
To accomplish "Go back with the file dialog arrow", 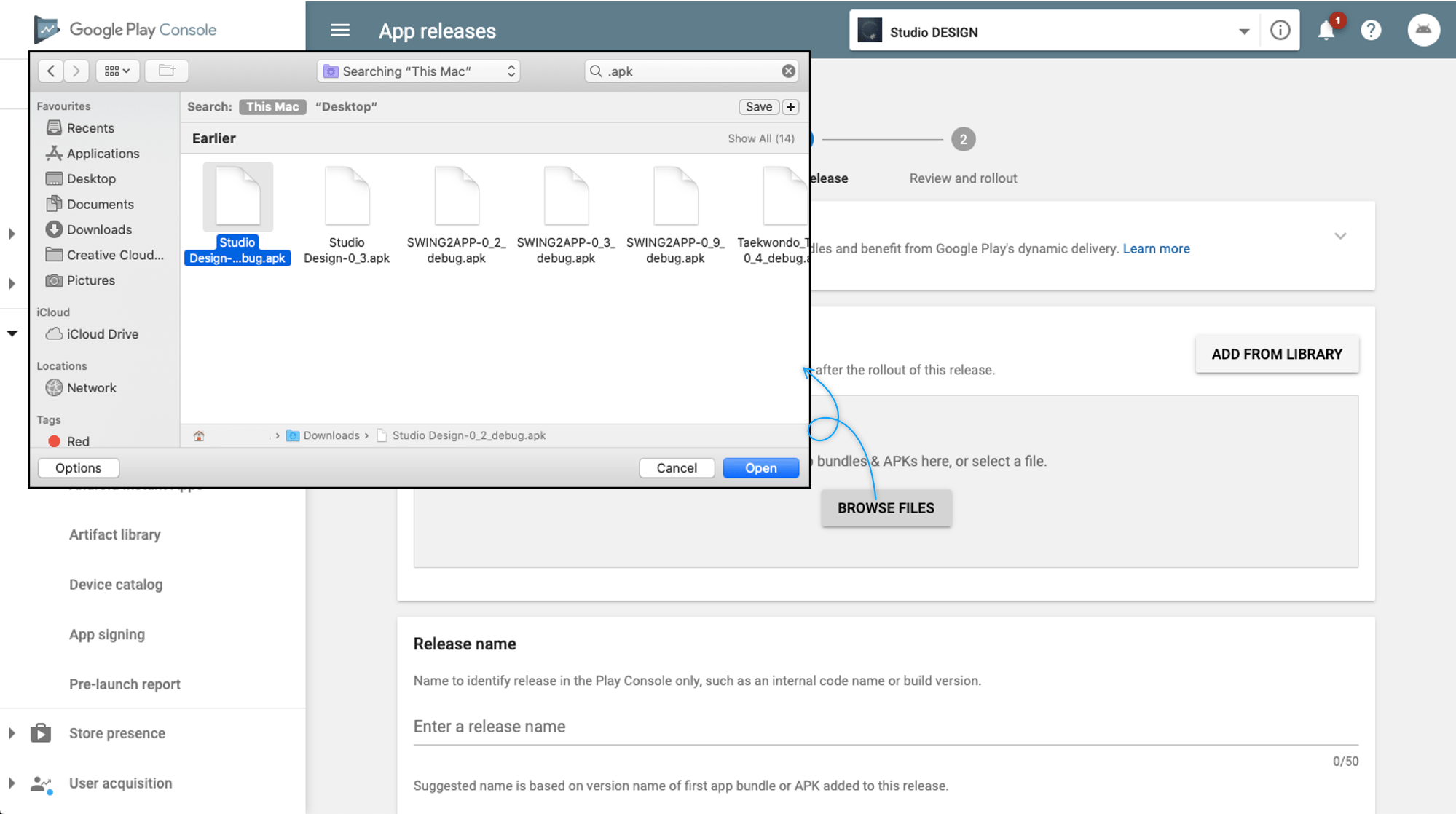I will tap(50, 71).
